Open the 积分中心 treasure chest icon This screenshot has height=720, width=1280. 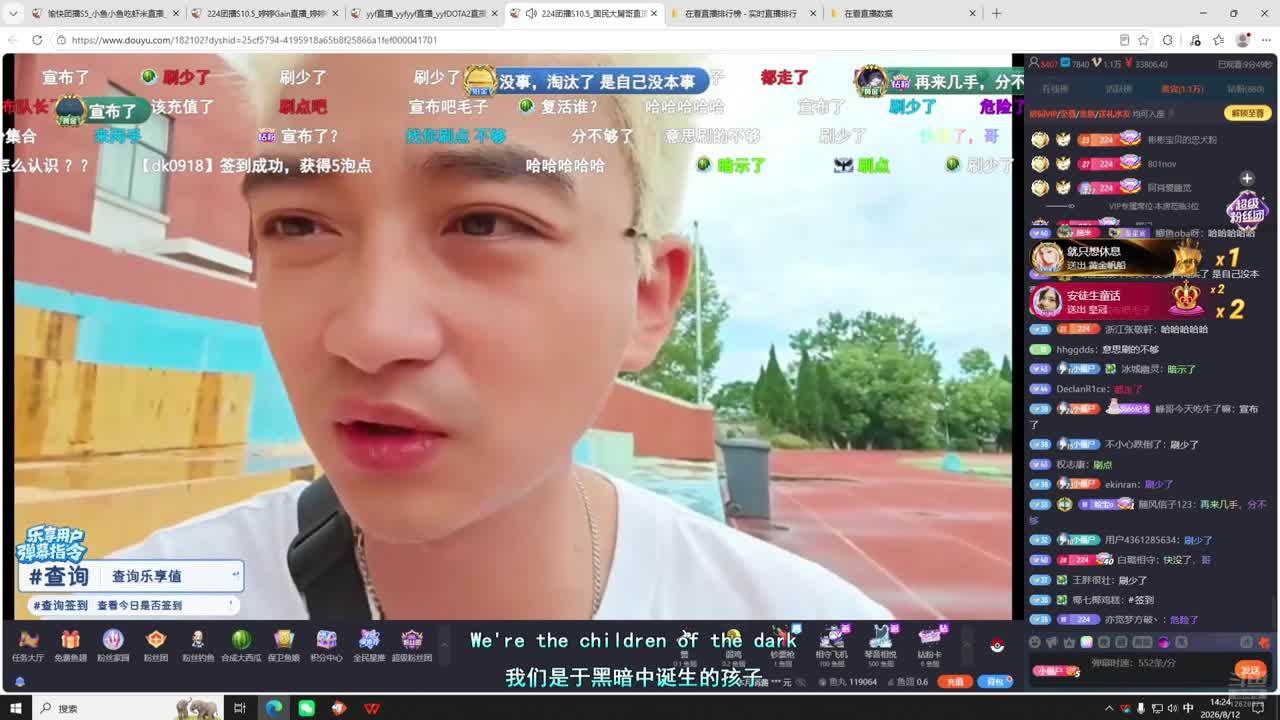coord(326,645)
